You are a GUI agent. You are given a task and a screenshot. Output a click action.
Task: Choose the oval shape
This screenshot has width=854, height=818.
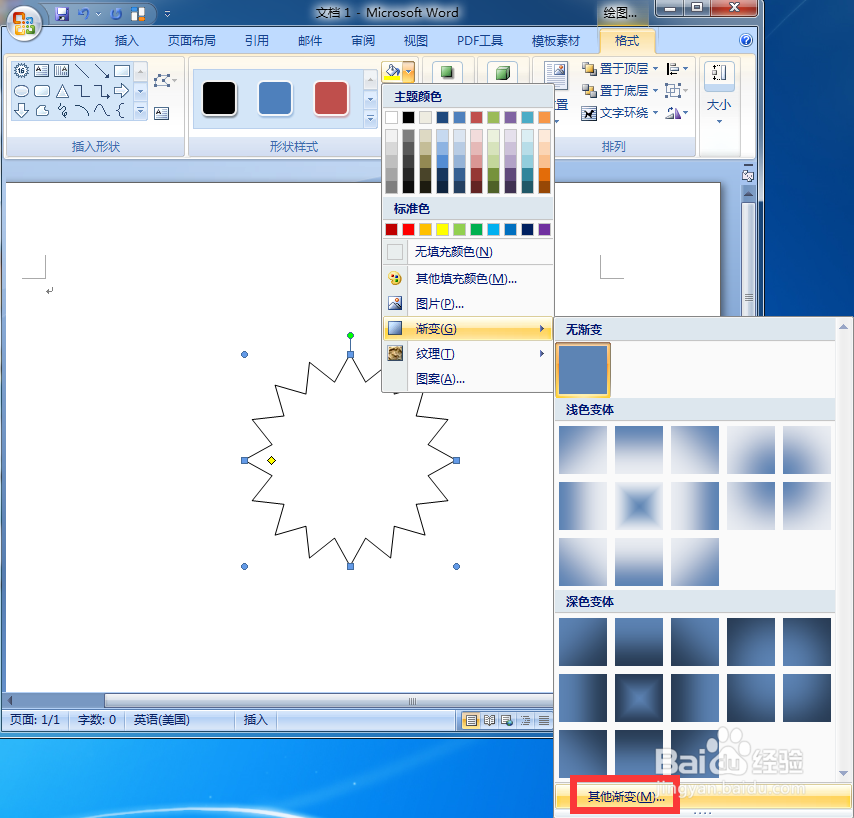pos(21,91)
